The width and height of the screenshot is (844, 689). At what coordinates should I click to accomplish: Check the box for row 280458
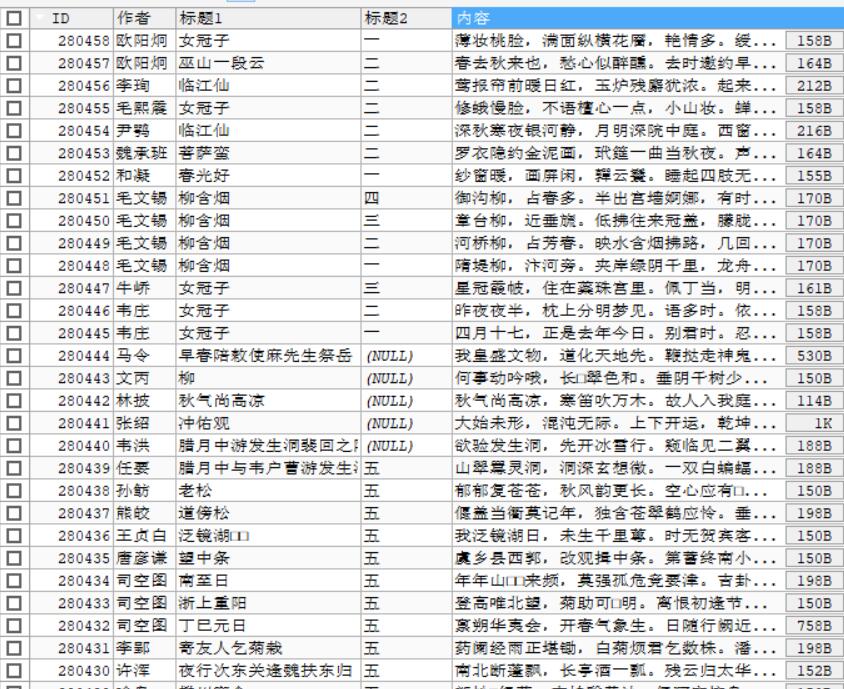click(14, 41)
